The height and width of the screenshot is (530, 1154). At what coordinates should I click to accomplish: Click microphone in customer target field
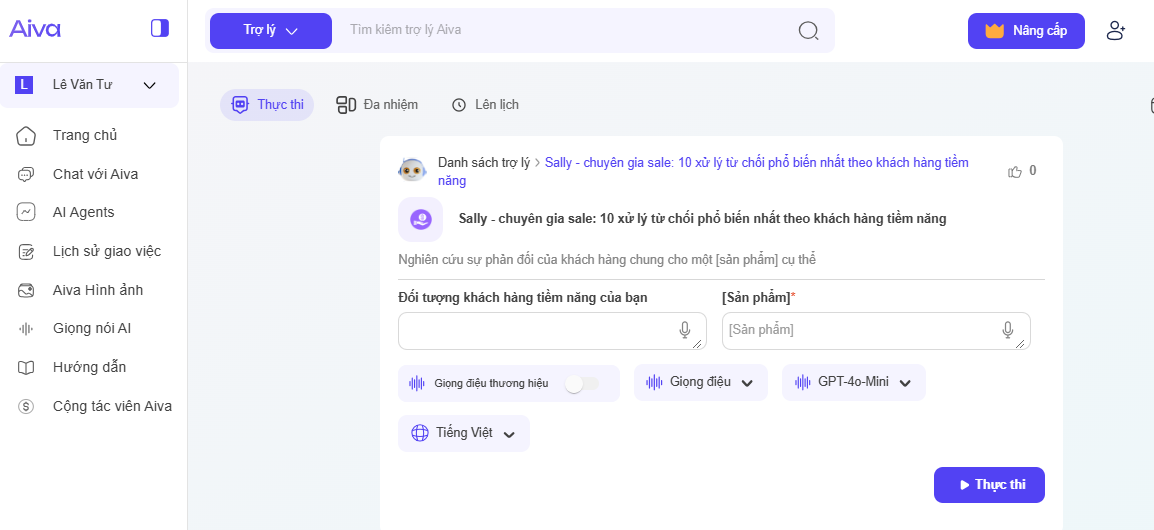(685, 330)
